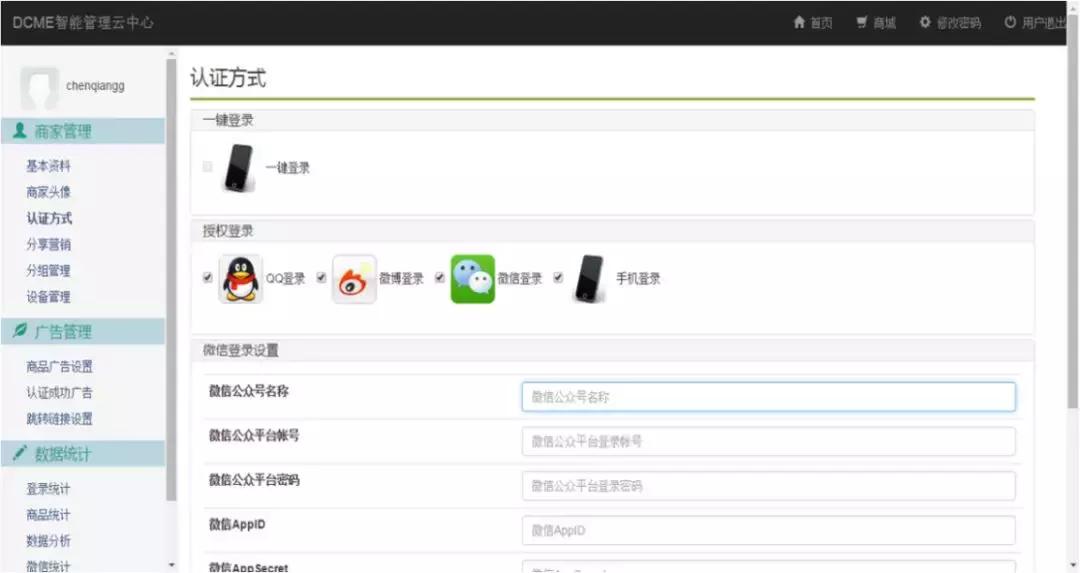The height and width of the screenshot is (573, 1080).
Task: Open 商品广告设置 in the sidebar
Action: [x=59, y=366]
